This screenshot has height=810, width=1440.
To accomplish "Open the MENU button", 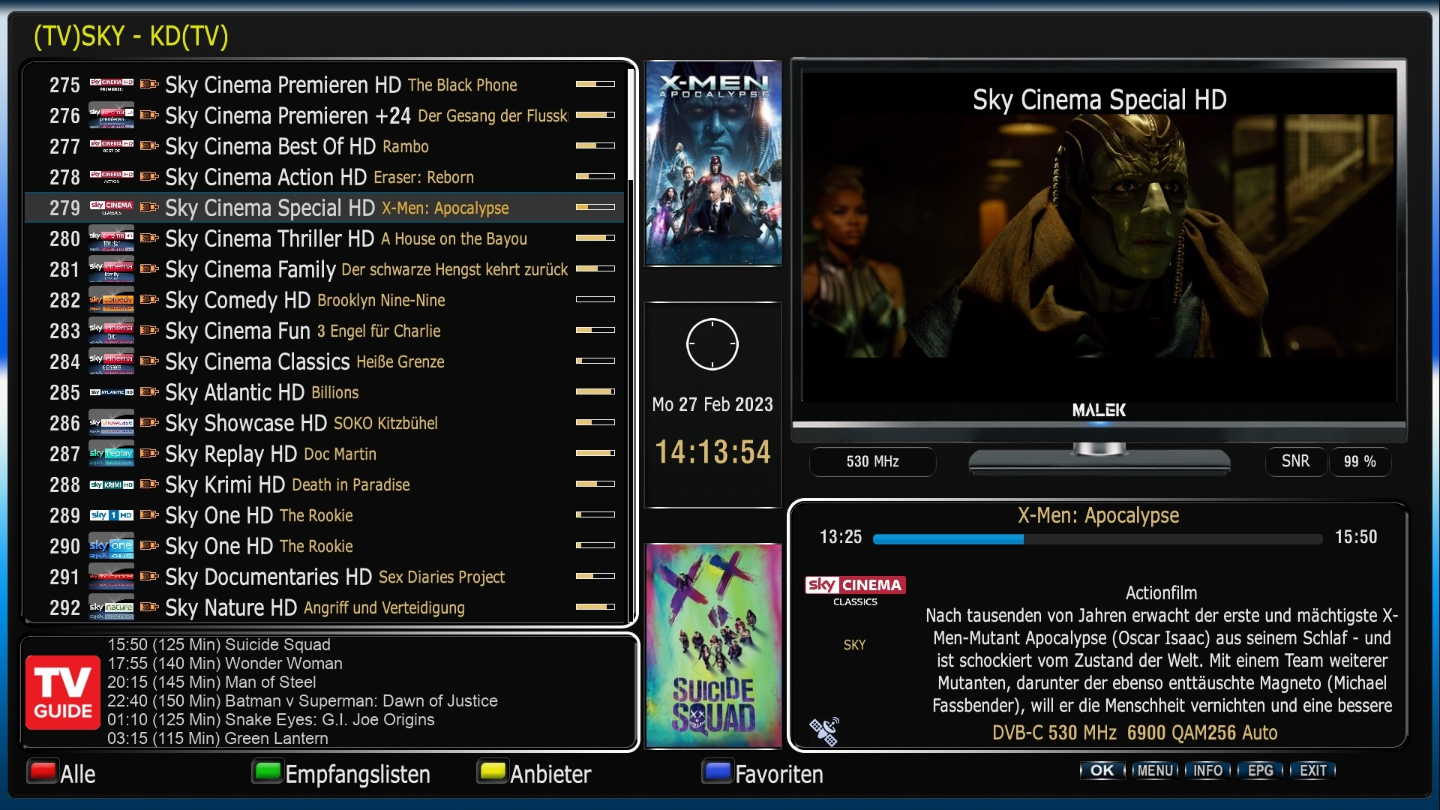I will pyautogui.click(x=1155, y=770).
